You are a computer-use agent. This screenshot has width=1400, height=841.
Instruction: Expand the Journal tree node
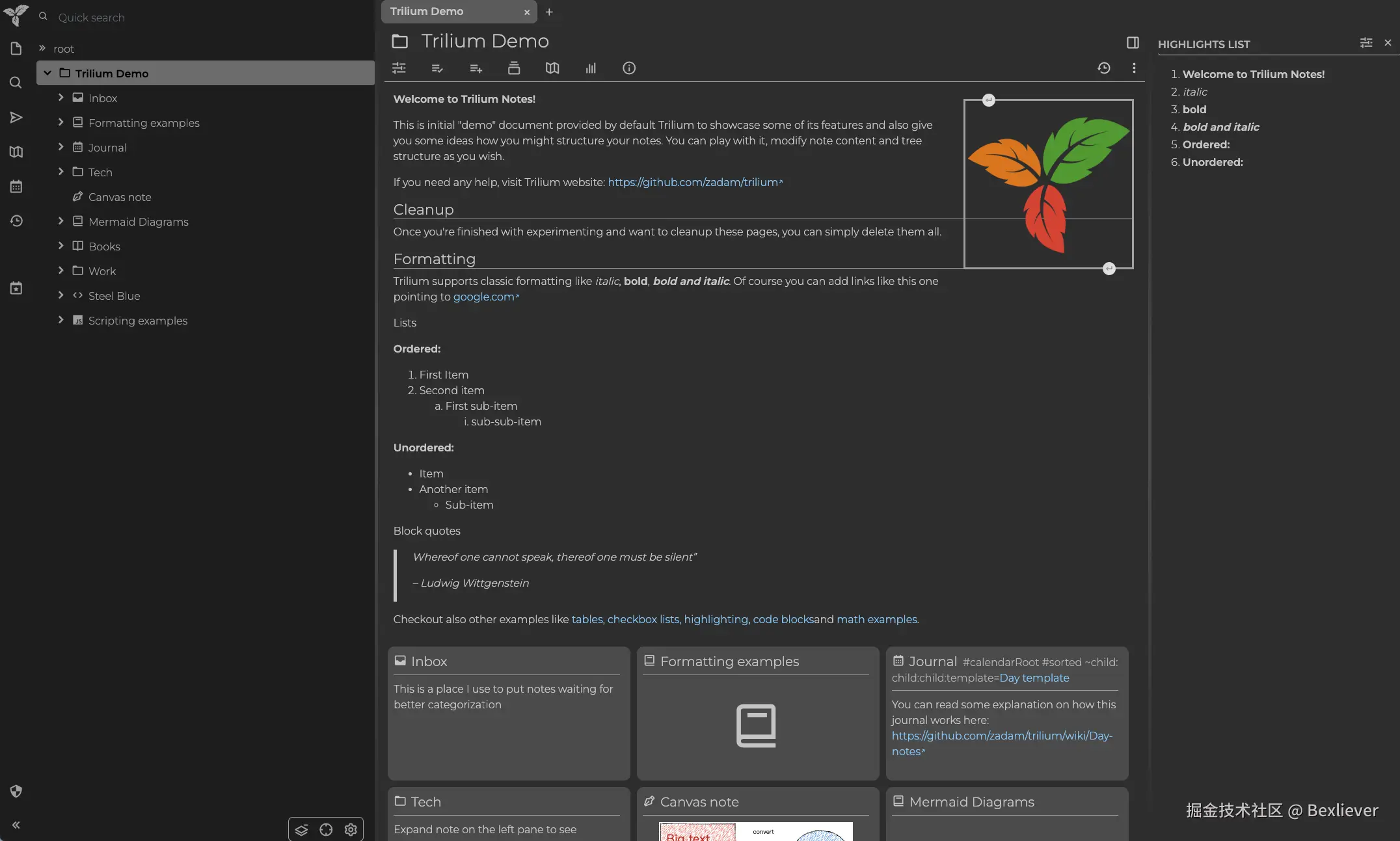click(x=61, y=147)
